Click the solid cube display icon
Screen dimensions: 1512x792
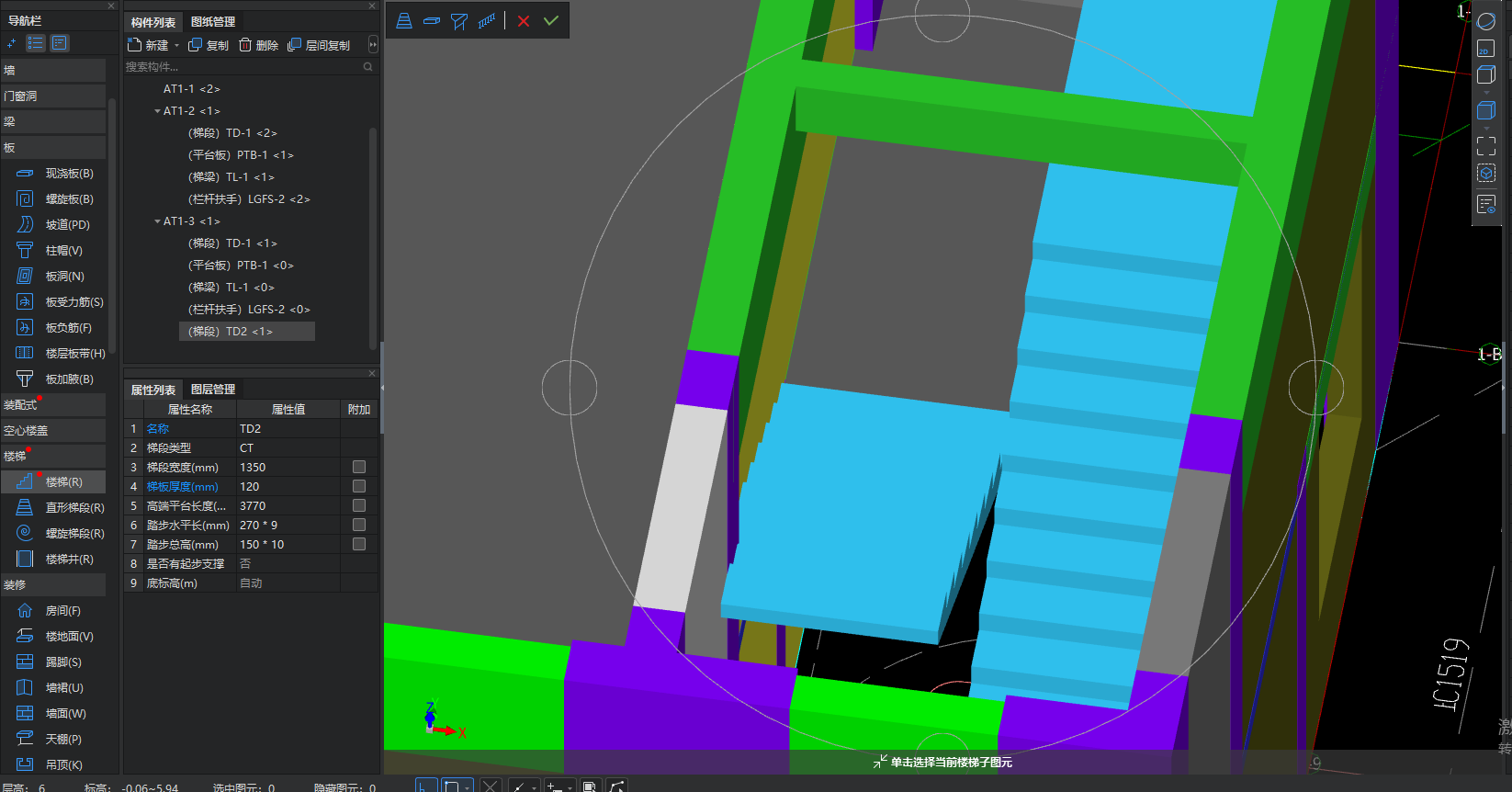coord(1486,110)
